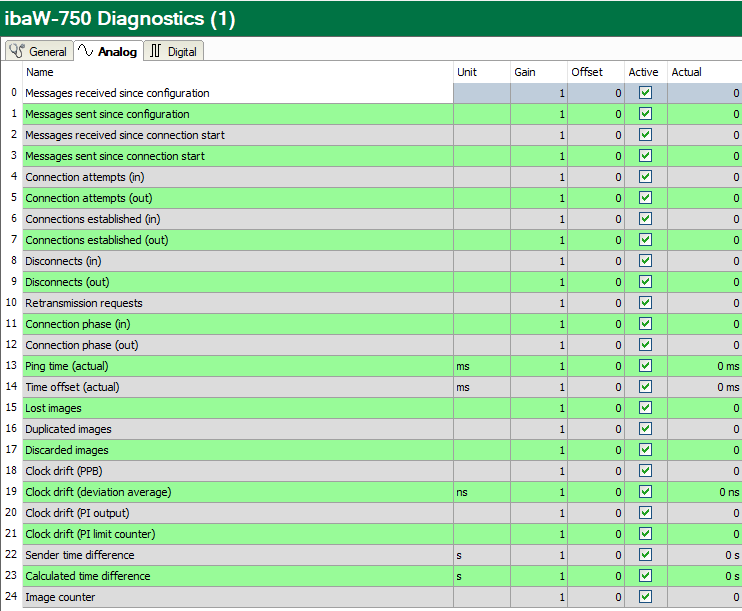The image size is (742, 611).
Task: Click the ms unit cell for Time offset
Action: pyautogui.click(x=482, y=387)
